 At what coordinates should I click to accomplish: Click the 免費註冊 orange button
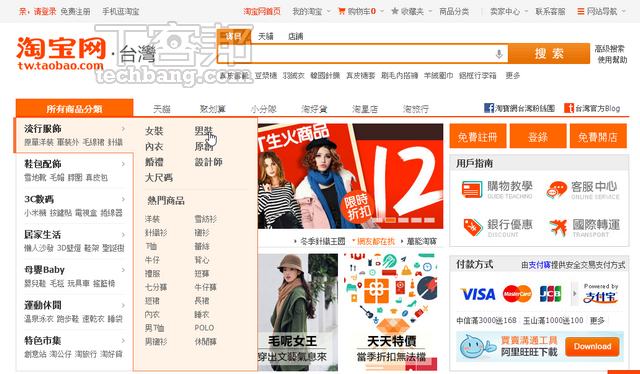pos(478,136)
